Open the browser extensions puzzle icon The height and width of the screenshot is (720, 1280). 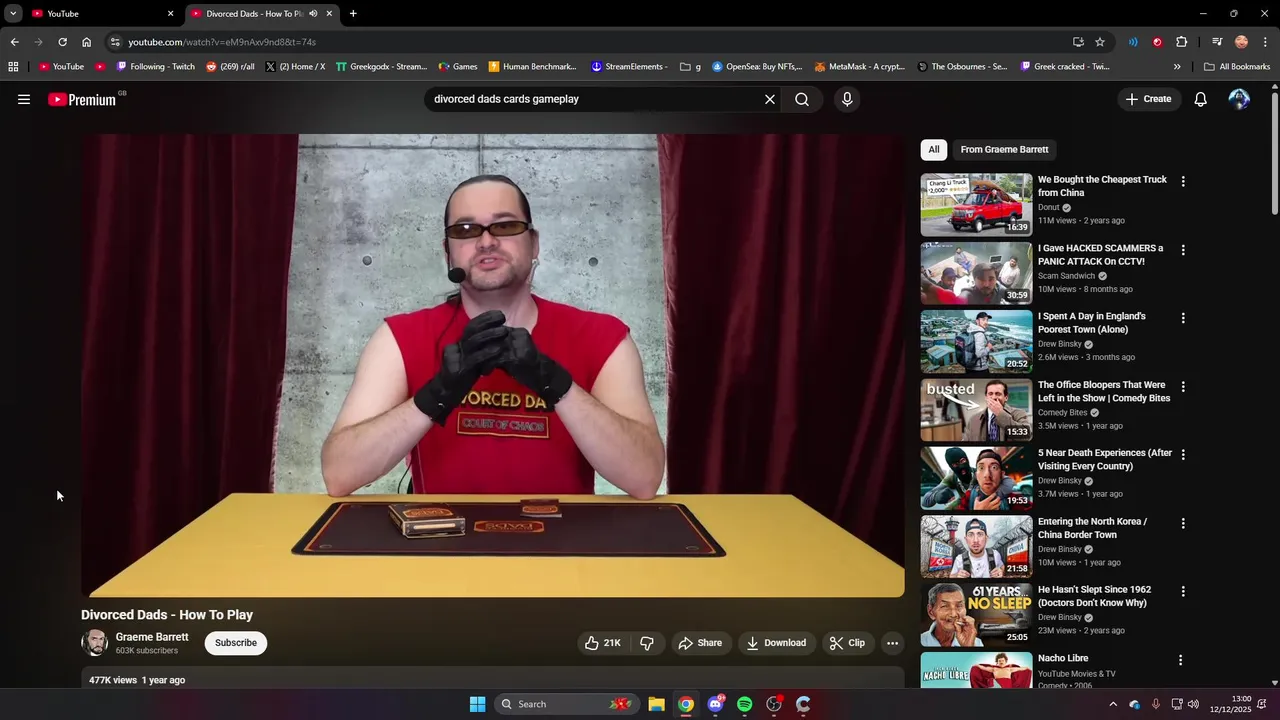click(1182, 42)
